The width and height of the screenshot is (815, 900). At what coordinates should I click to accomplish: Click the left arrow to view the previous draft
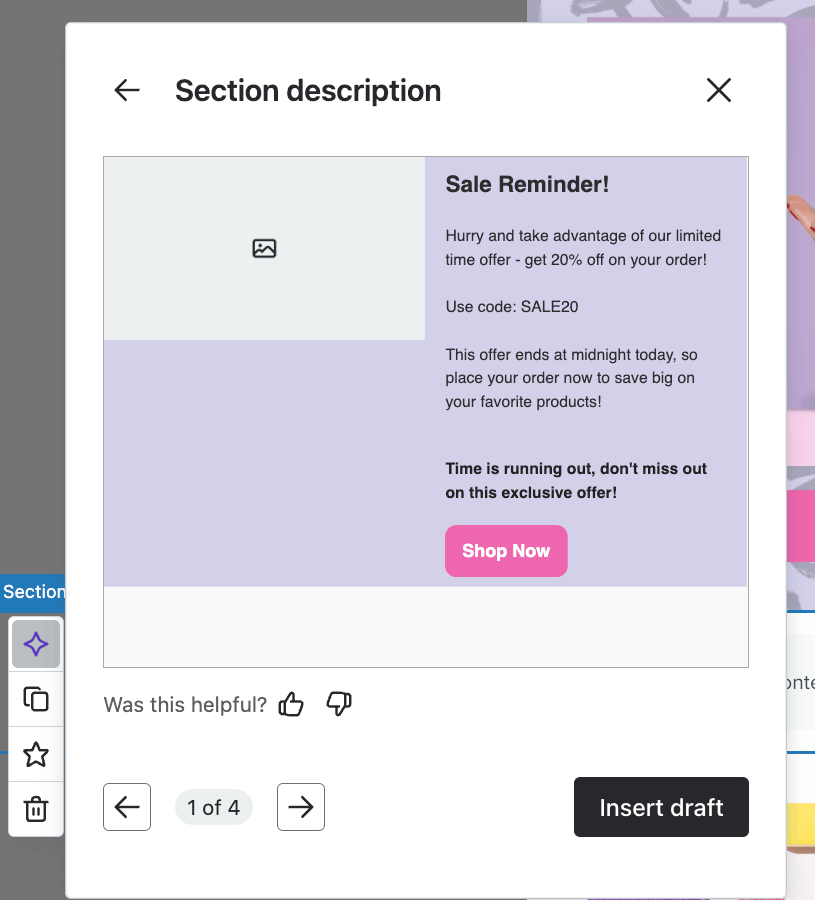coord(126,807)
